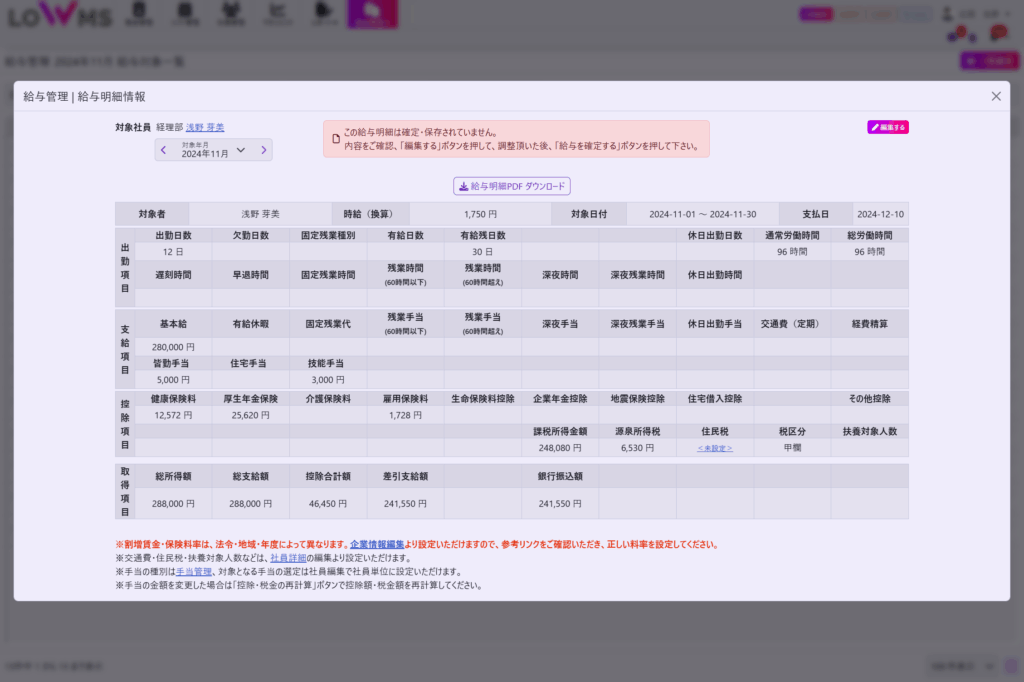Click the 銀行振込額 241,550 円 cell

559,504
